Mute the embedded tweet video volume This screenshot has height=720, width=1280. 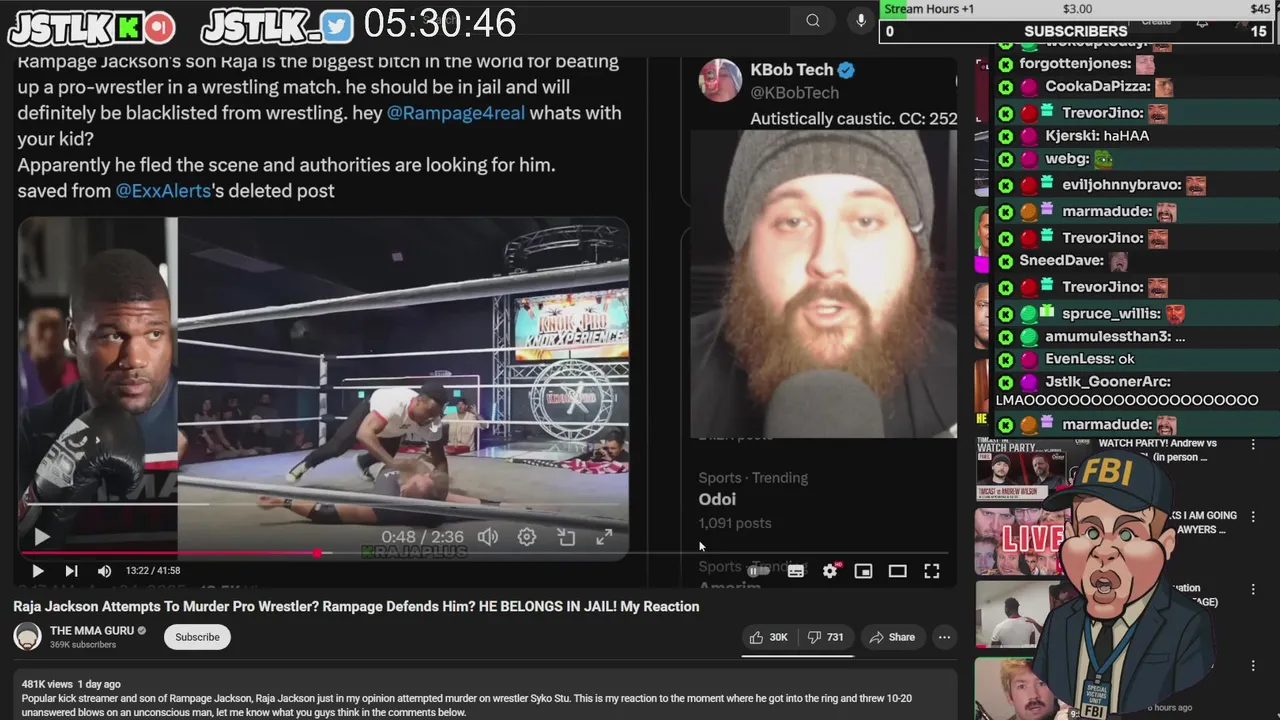(x=488, y=537)
